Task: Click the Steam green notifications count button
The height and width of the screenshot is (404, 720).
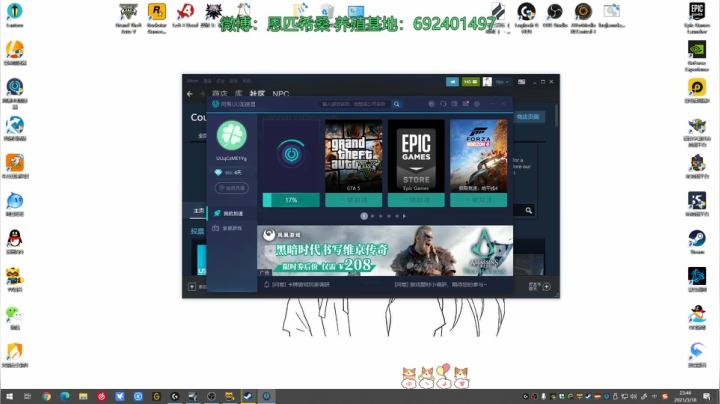Action: click(470, 82)
